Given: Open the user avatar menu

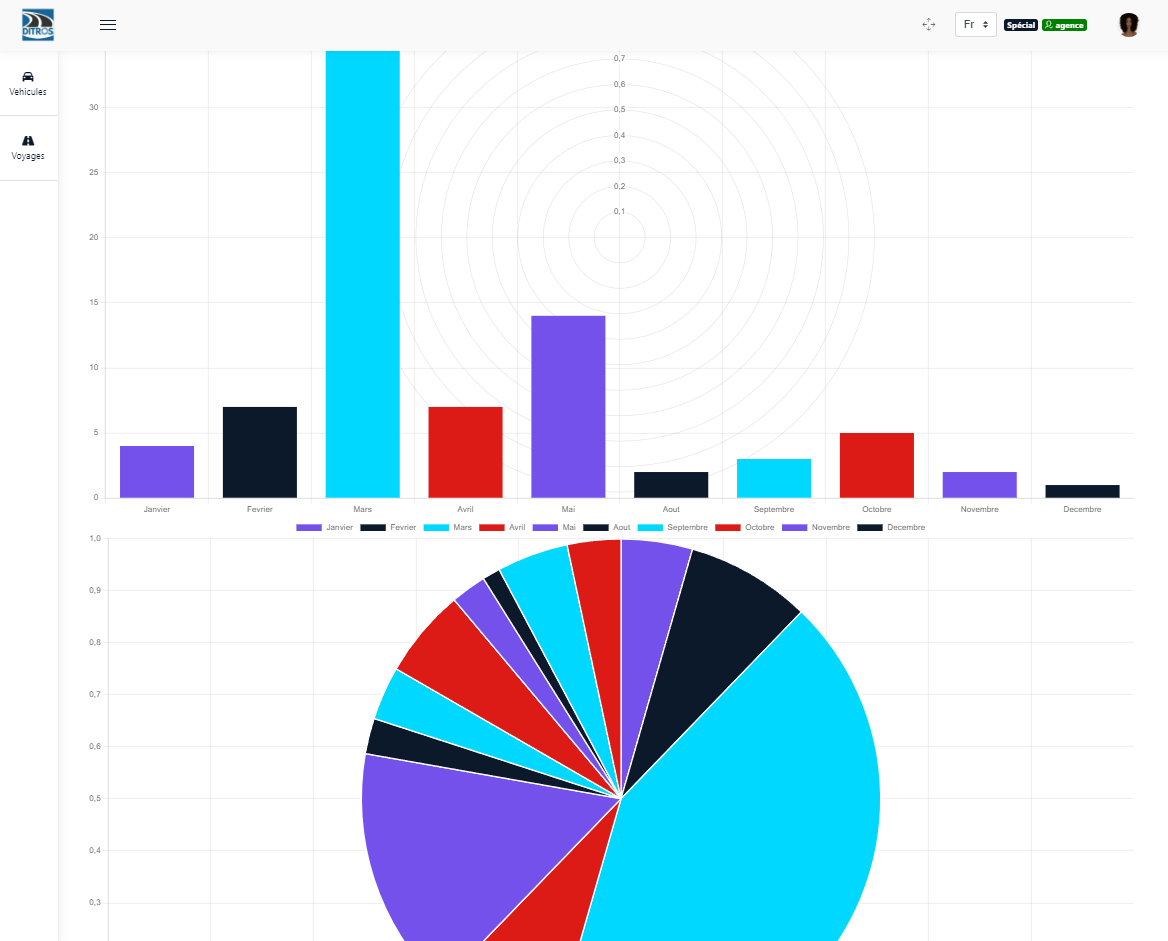Looking at the screenshot, I should click(x=1129, y=25).
